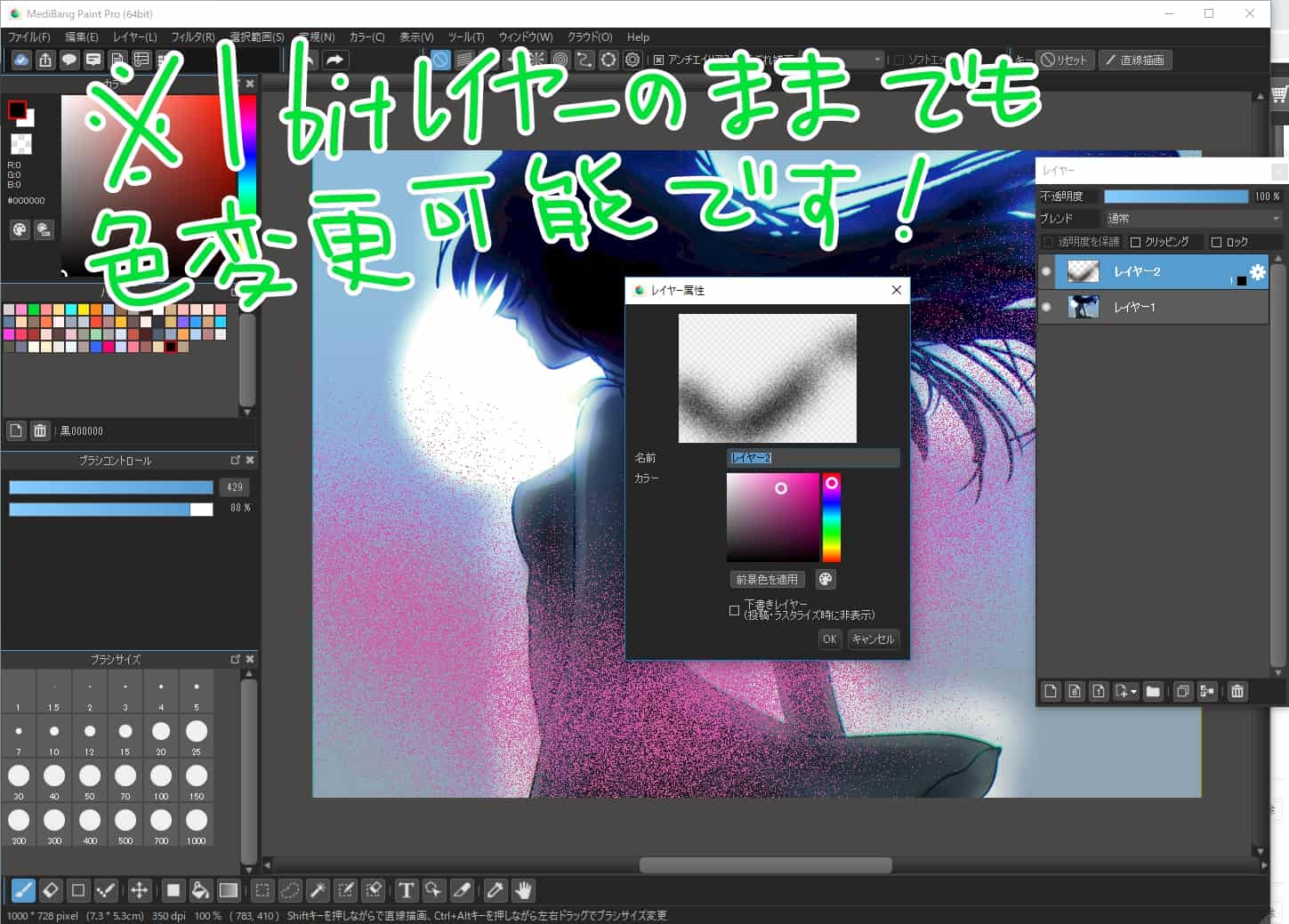The width and height of the screenshot is (1289, 924).
Task: Select the Move tool
Action: (139, 889)
